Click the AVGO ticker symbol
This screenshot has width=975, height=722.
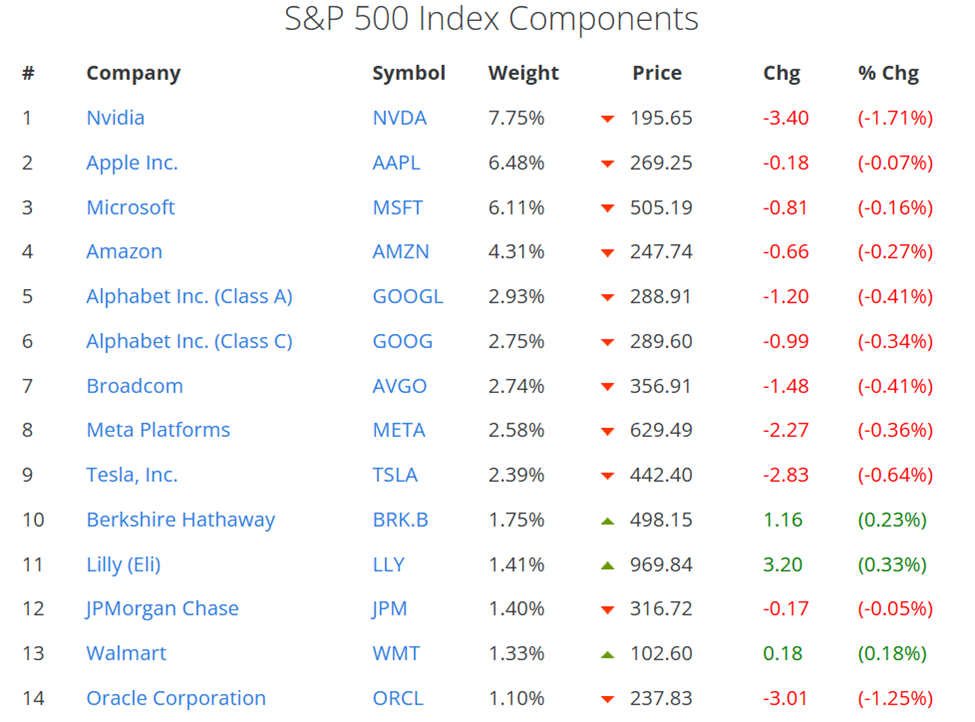(x=399, y=386)
